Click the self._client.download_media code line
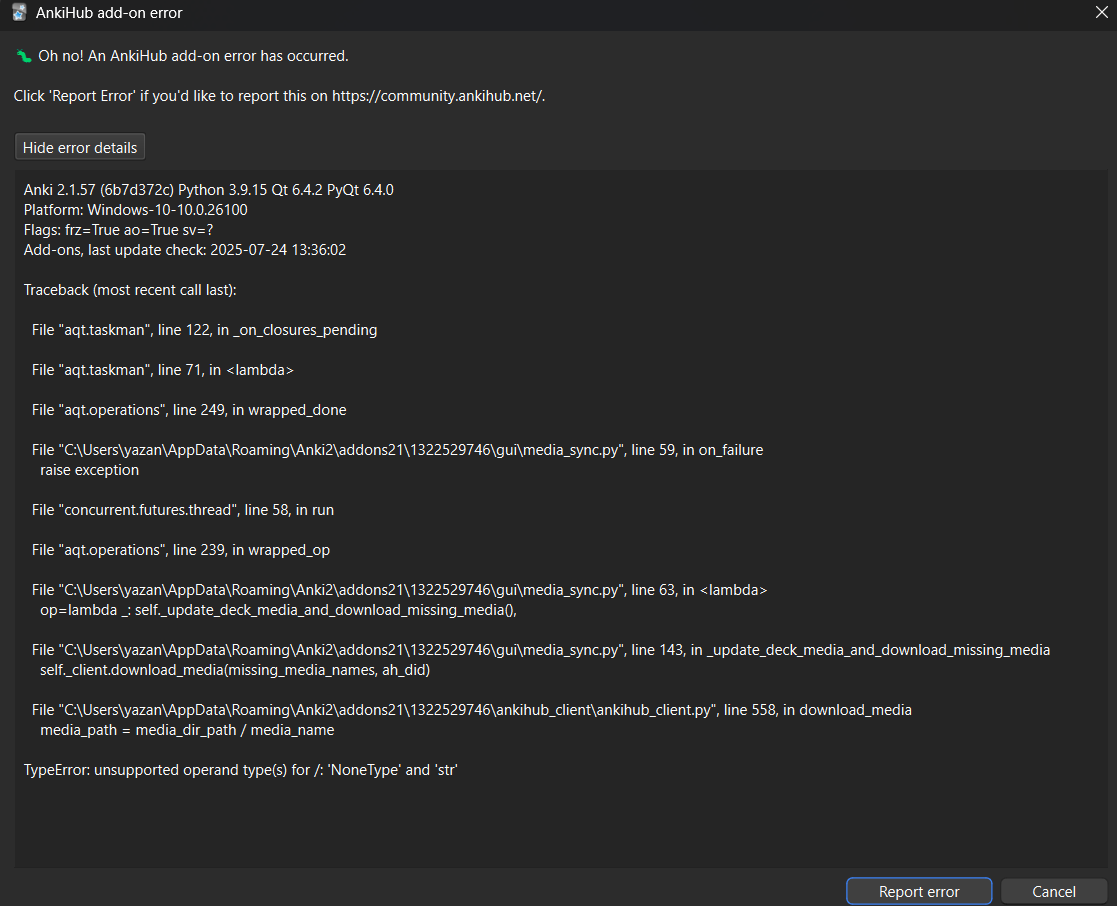Screen dimensions: 1117x906 coord(235,670)
